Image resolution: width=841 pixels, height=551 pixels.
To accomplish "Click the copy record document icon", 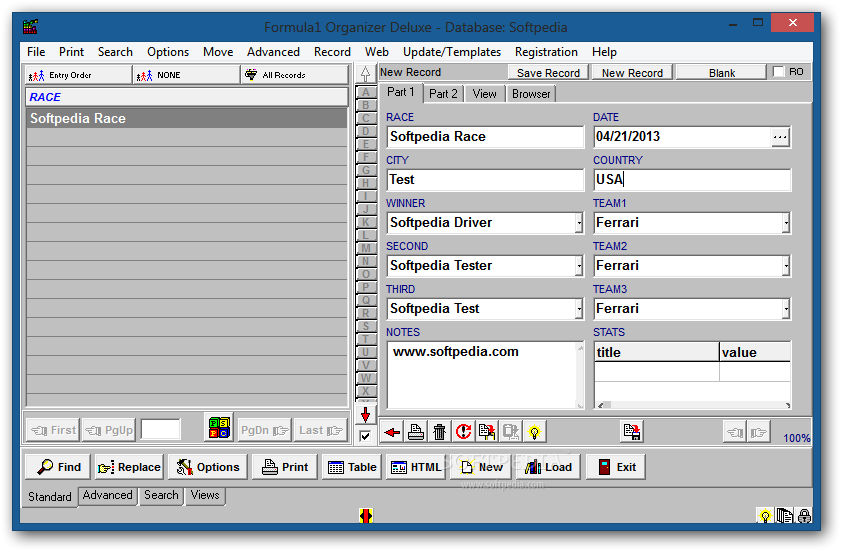I will [487, 432].
